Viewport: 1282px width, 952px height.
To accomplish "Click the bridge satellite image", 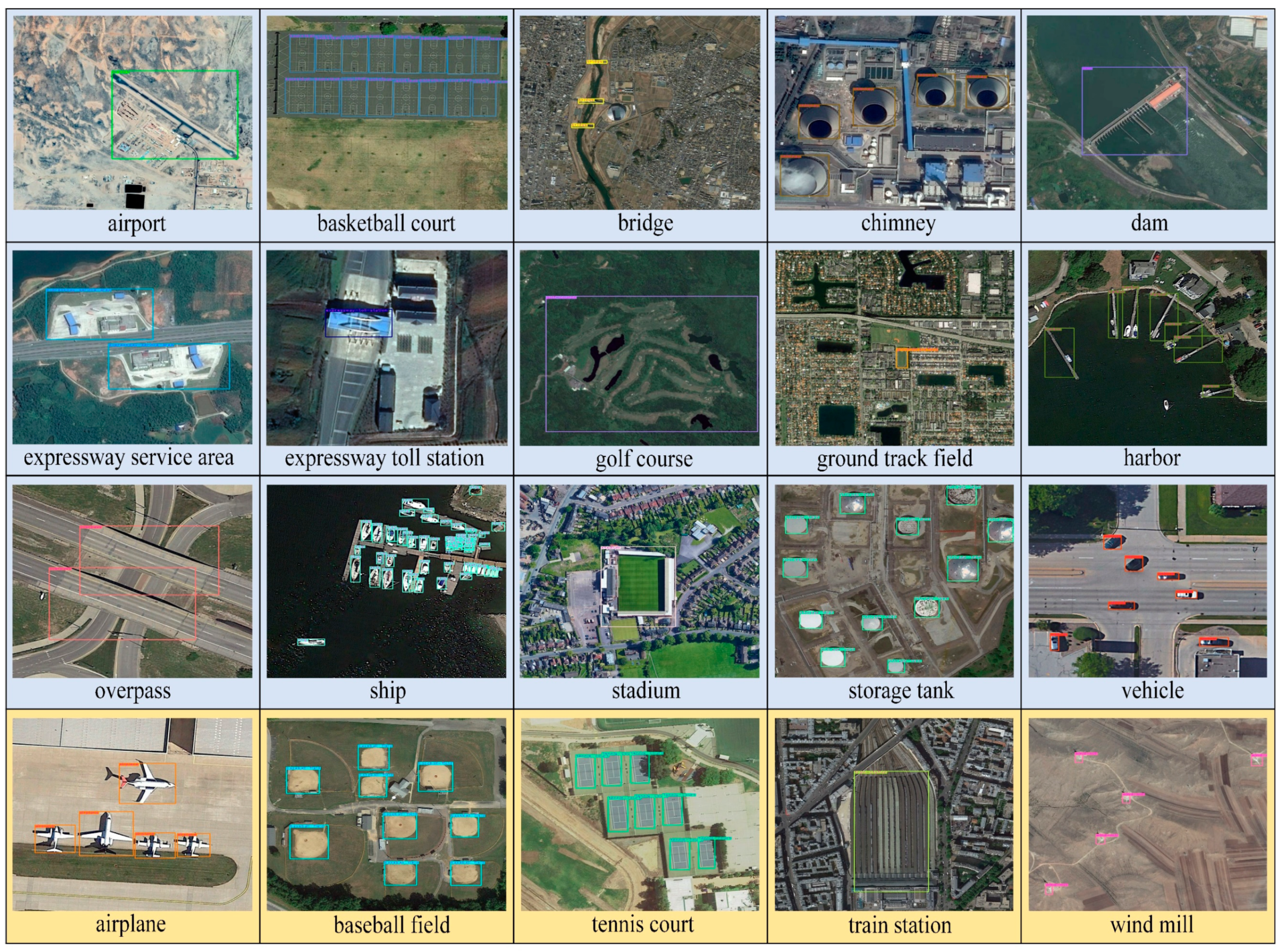I will [x=639, y=112].
